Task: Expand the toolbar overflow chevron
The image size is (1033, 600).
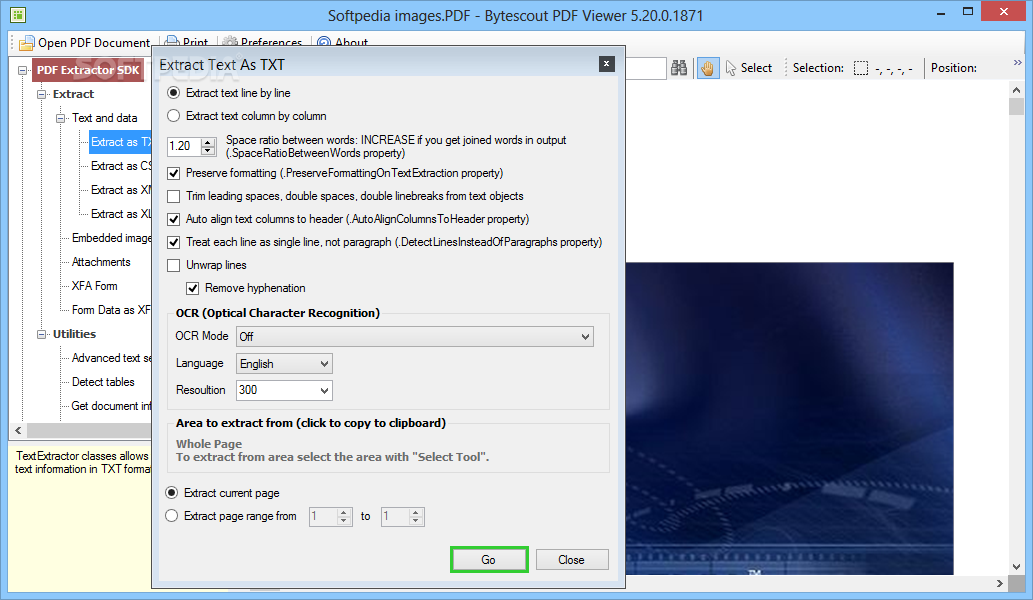Action: click(x=1017, y=63)
